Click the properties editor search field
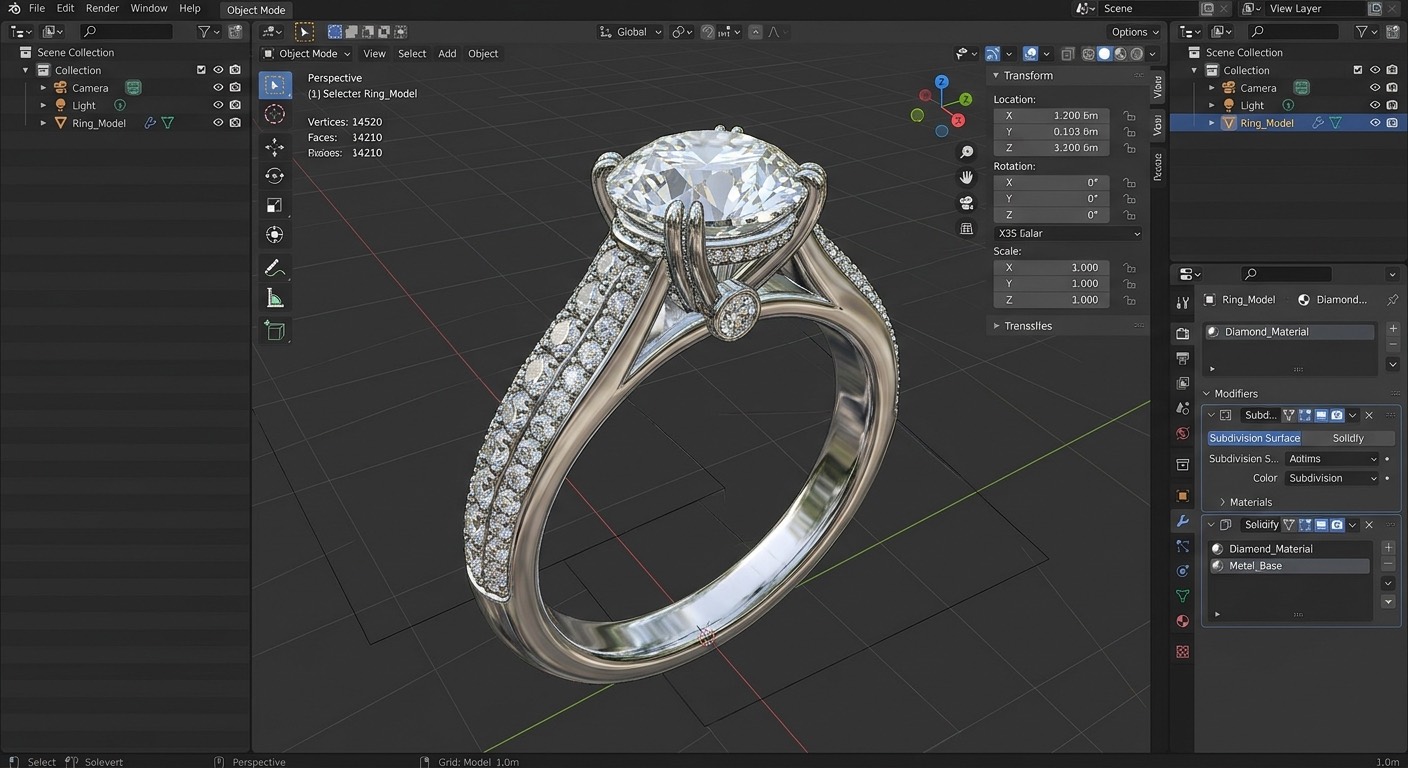Screen dimensions: 1408x768 (1285, 274)
